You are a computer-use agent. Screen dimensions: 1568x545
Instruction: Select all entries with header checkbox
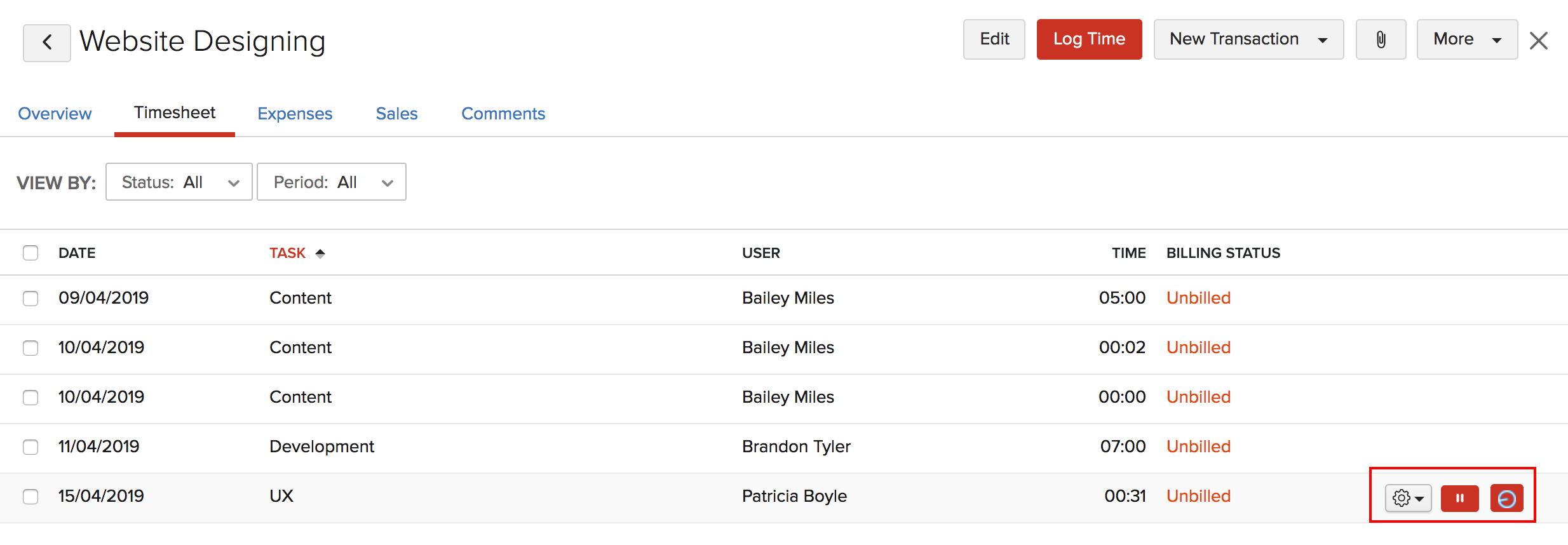click(30, 253)
